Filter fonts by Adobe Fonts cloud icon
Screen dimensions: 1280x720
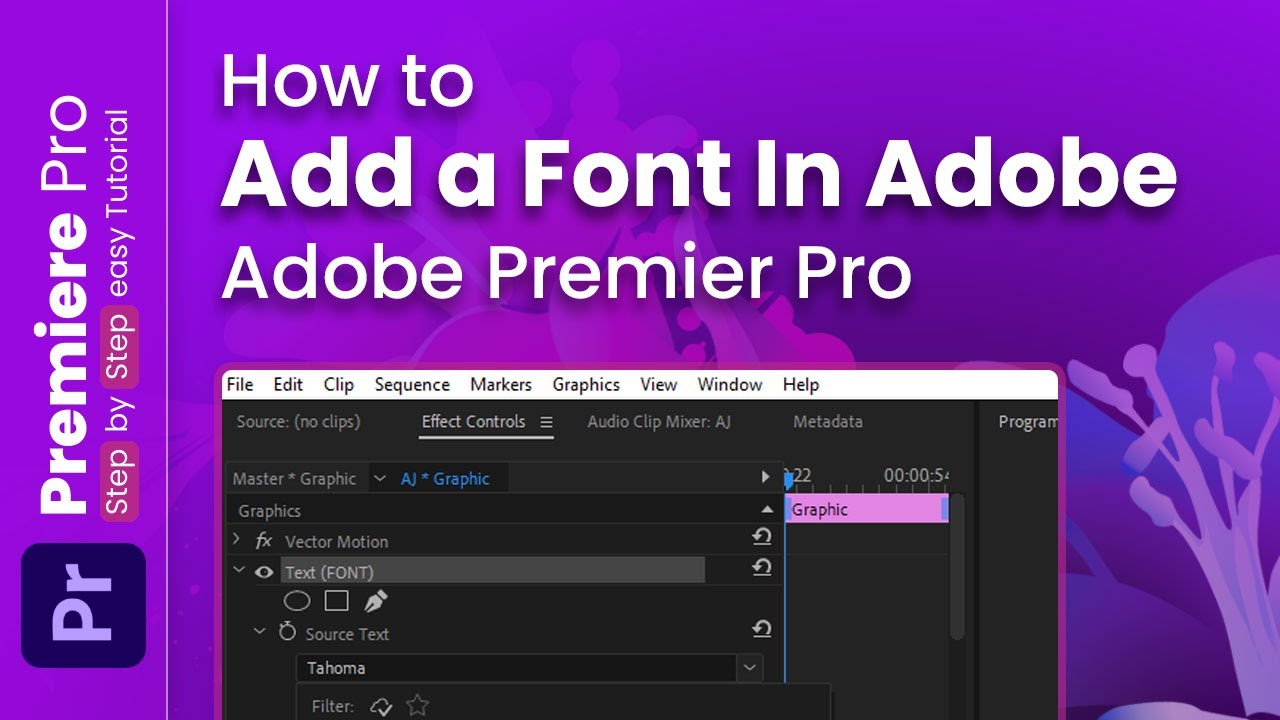tap(381, 707)
